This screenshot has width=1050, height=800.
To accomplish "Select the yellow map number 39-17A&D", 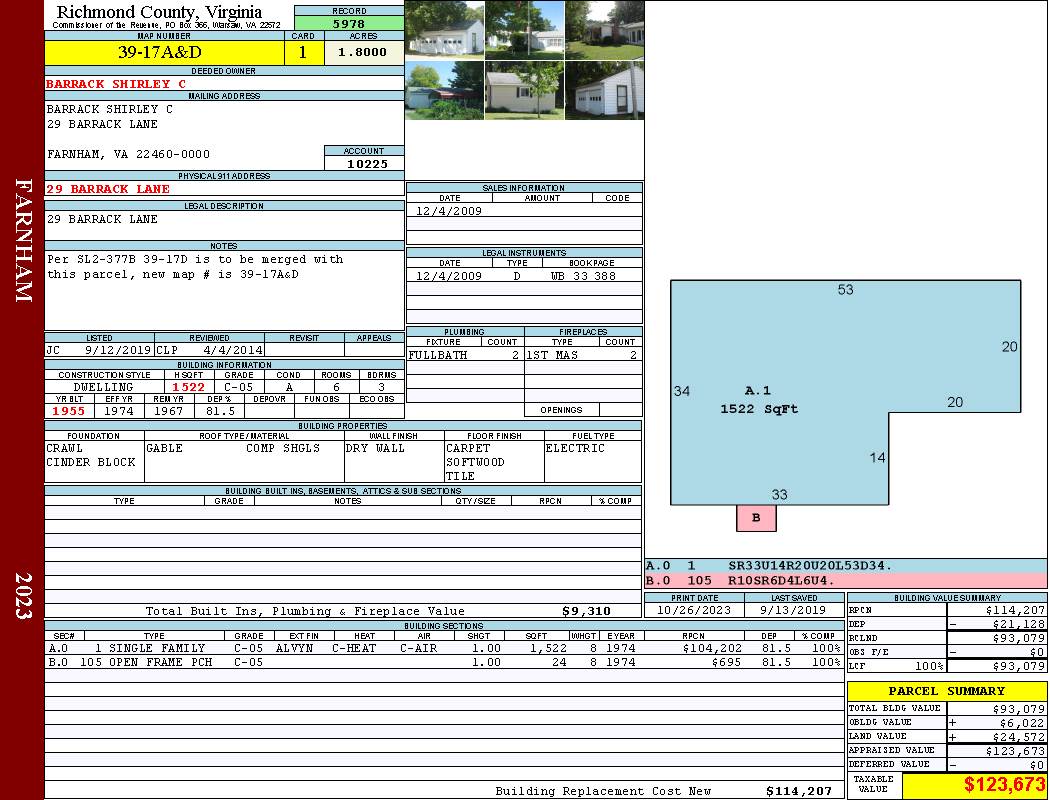I will click(x=159, y=52).
